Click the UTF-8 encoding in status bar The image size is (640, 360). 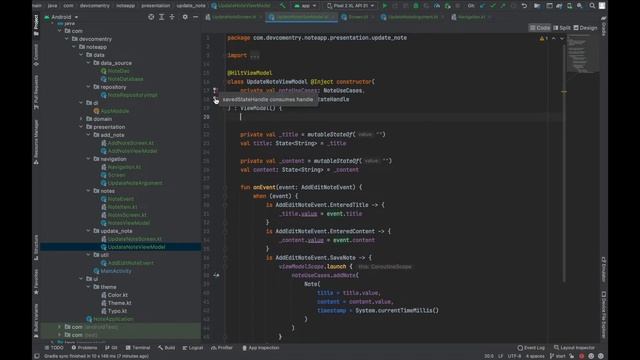[514, 356]
